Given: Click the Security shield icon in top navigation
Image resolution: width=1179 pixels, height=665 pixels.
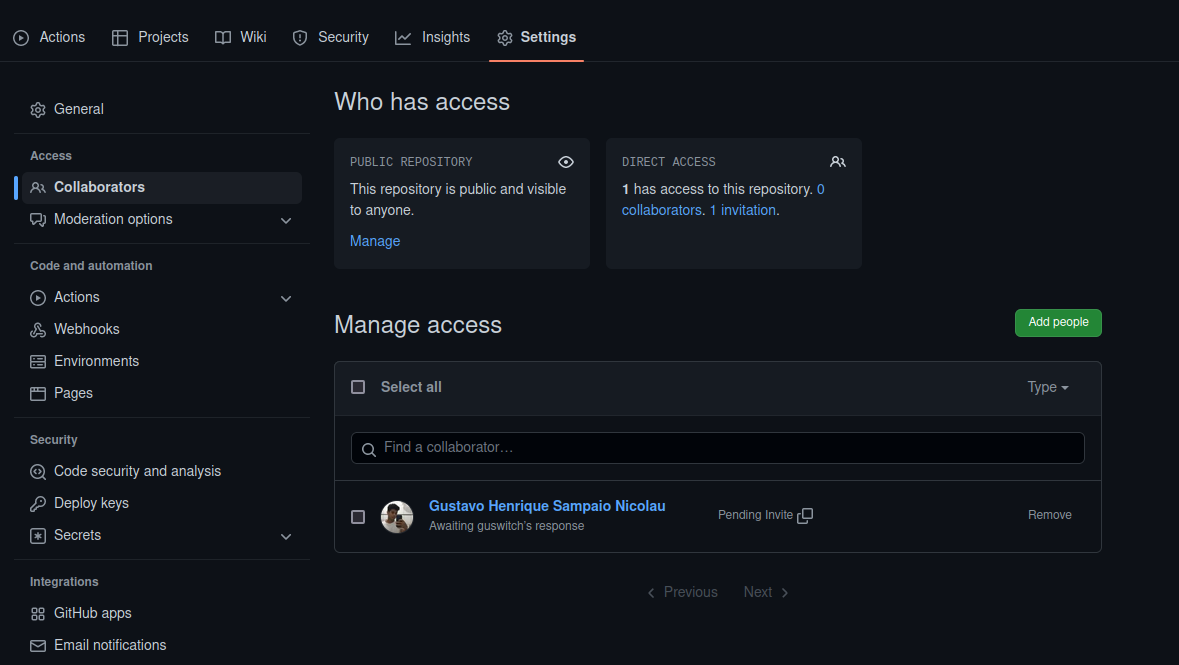Looking at the screenshot, I should click(300, 38).
